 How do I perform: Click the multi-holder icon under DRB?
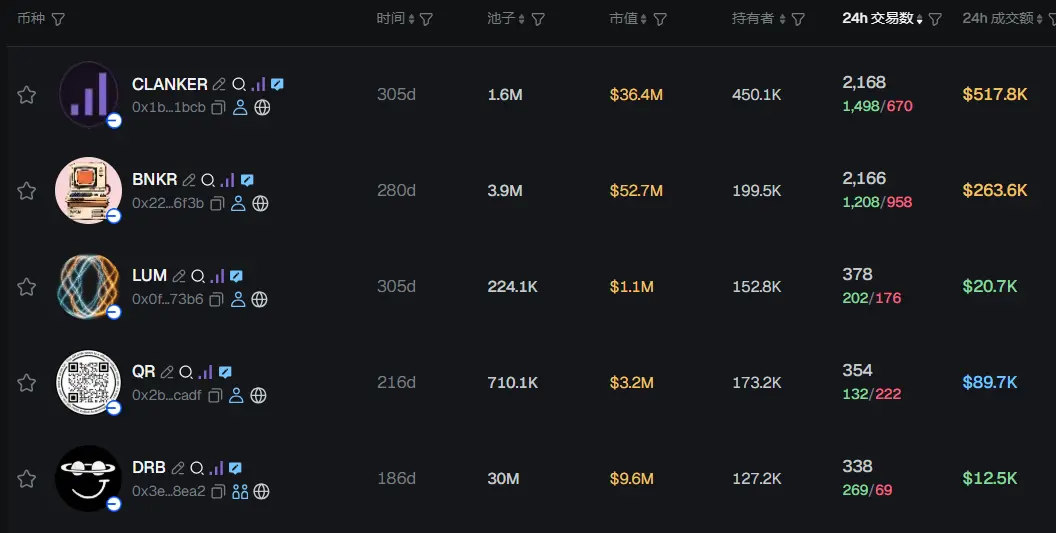point(240,492)
